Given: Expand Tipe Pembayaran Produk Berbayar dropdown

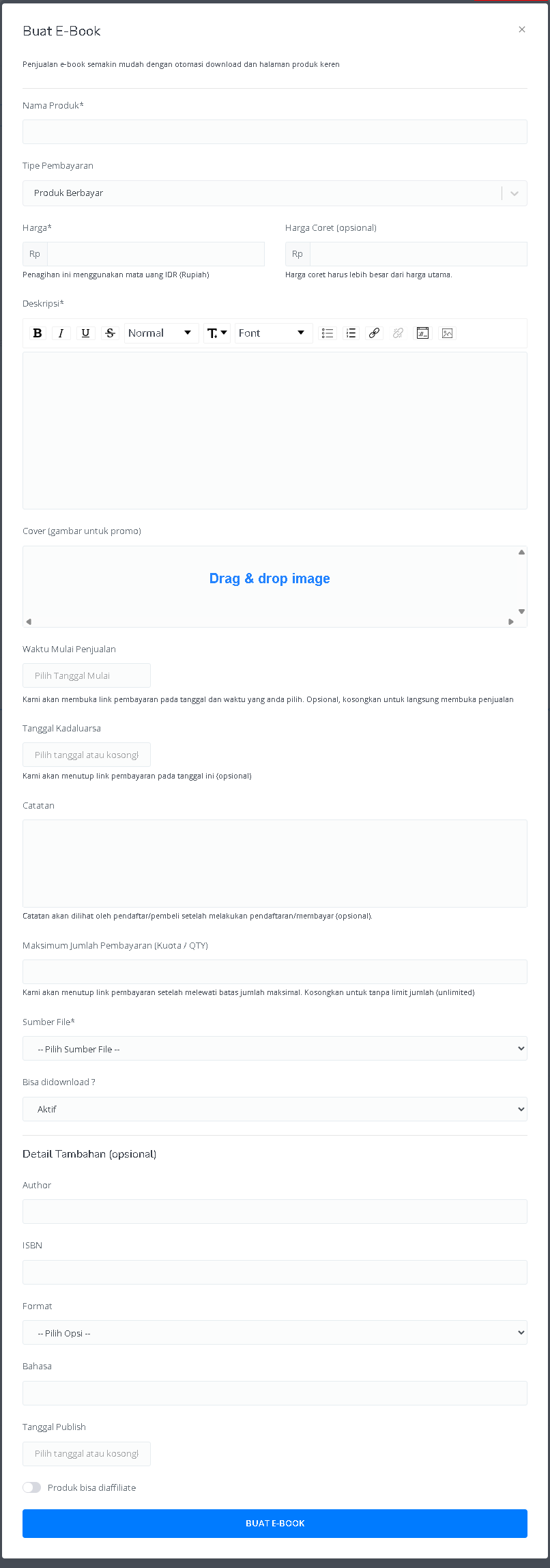Looking at the screenshot, I should pos(275,193).
